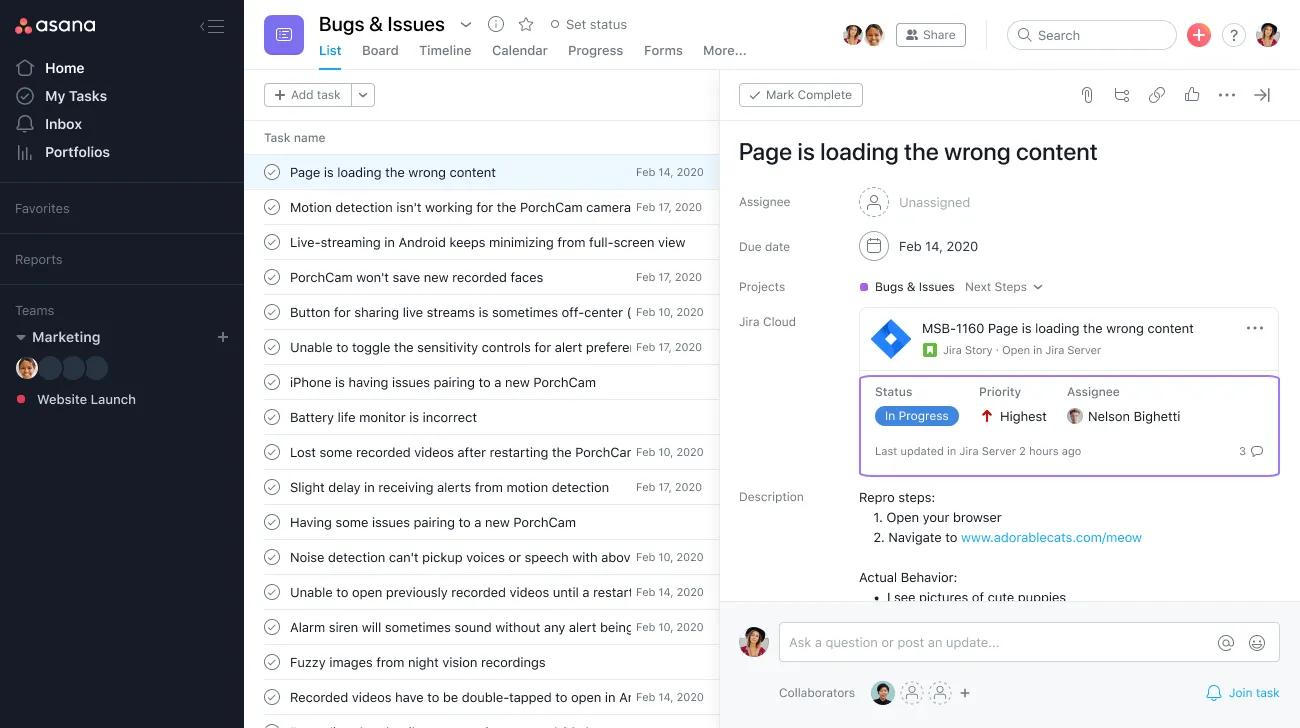Open the Timeline tab
Image resolution: width=1300 pixels, height=728 pixels.
click(x=444, y=50)
